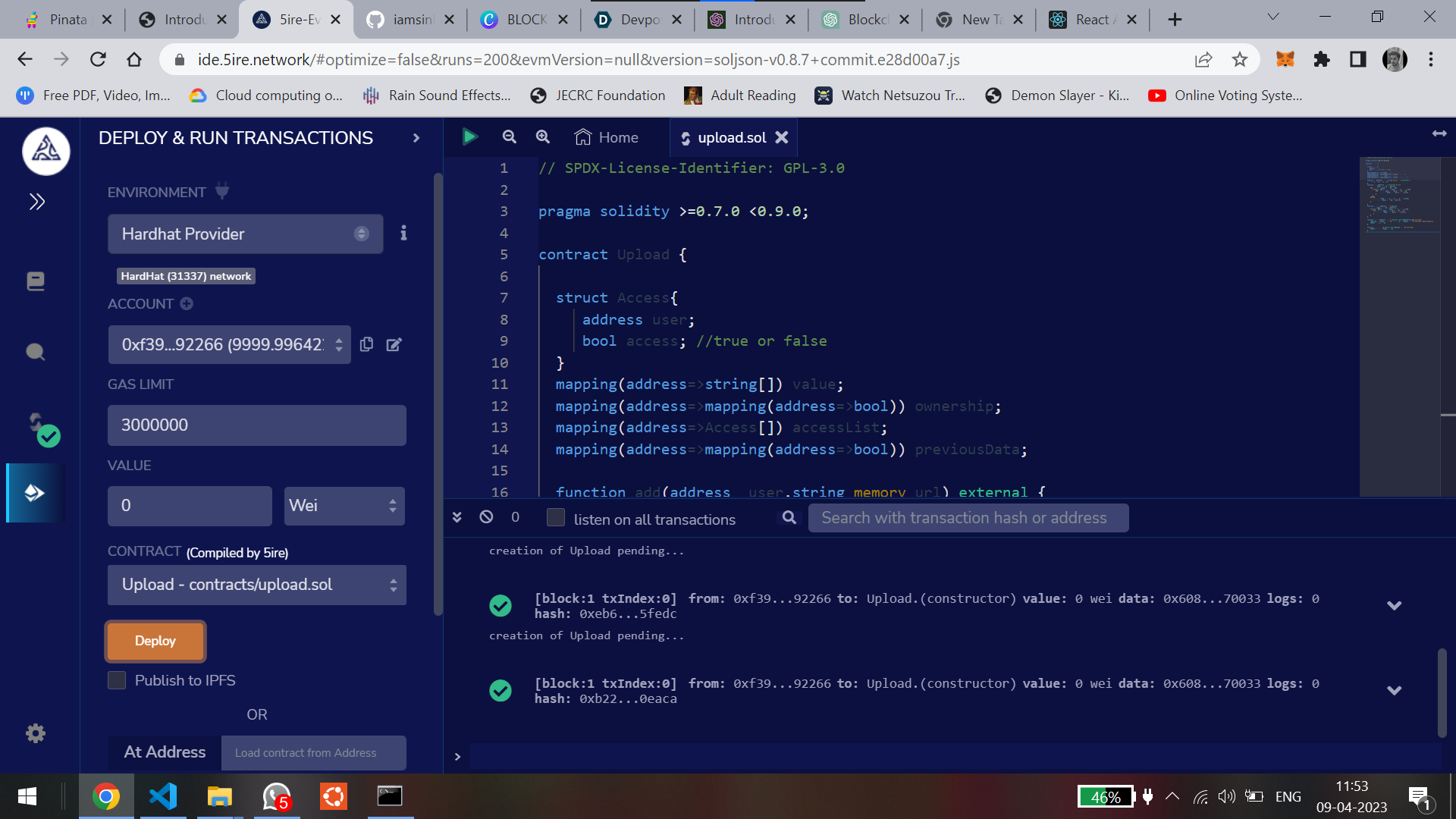The image size is (1456, 819).
Task: Open the Wei value unit dropdown
Action: [x=344, y=506]
